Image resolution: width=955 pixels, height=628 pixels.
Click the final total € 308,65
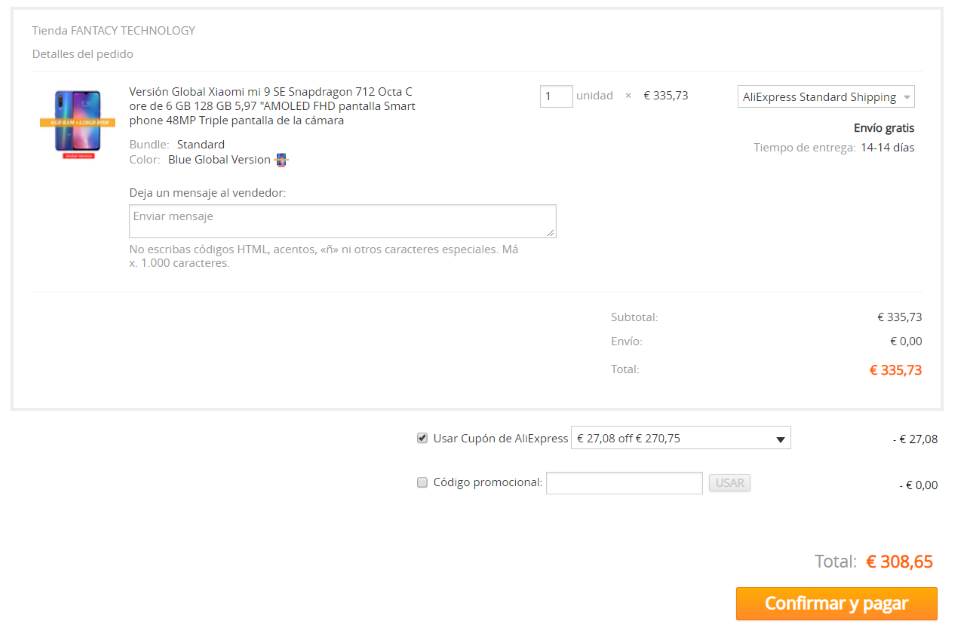coord(899,562)
